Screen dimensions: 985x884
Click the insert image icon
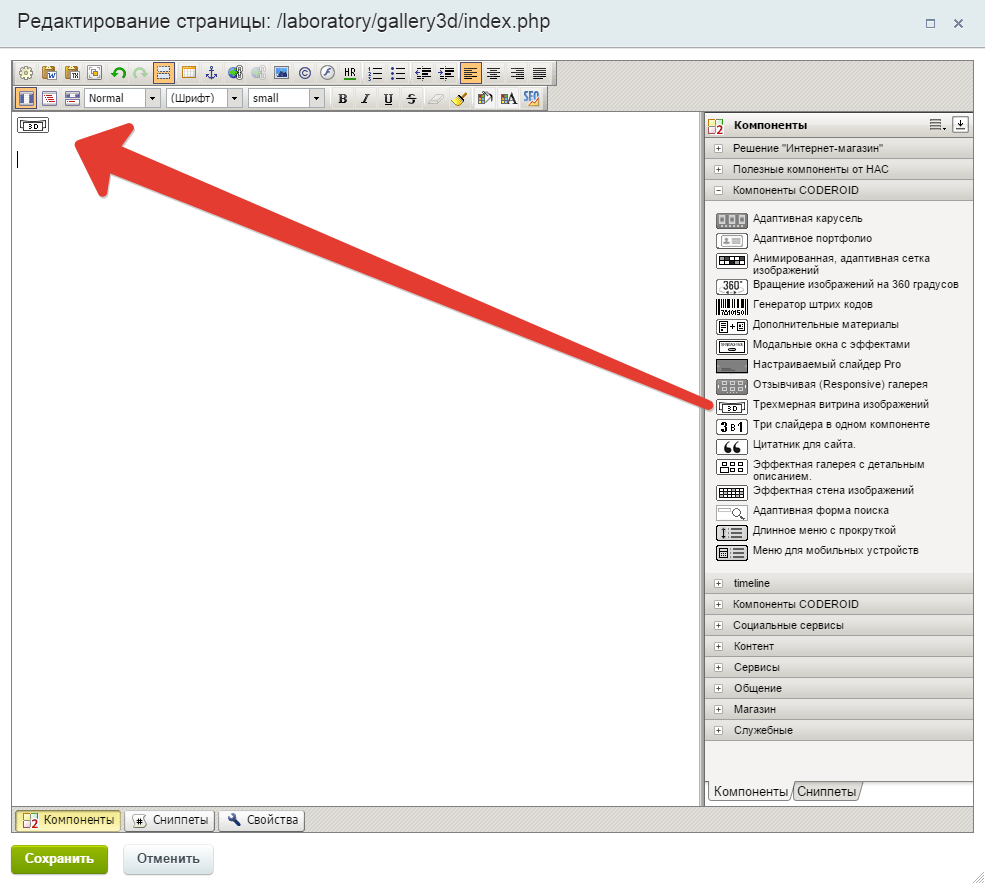click(281, 73)
